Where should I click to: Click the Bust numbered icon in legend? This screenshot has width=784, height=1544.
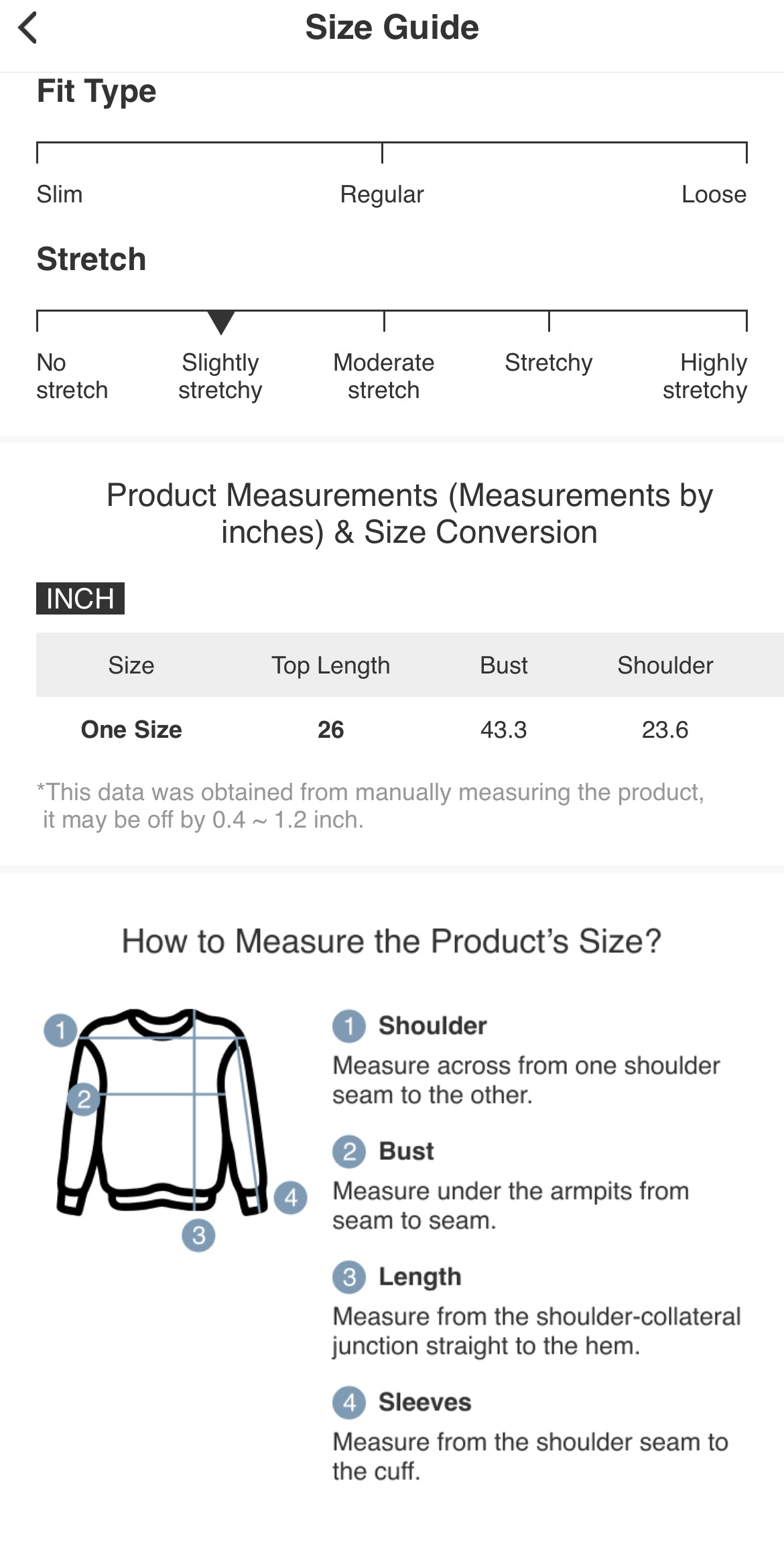(349, 1151)
